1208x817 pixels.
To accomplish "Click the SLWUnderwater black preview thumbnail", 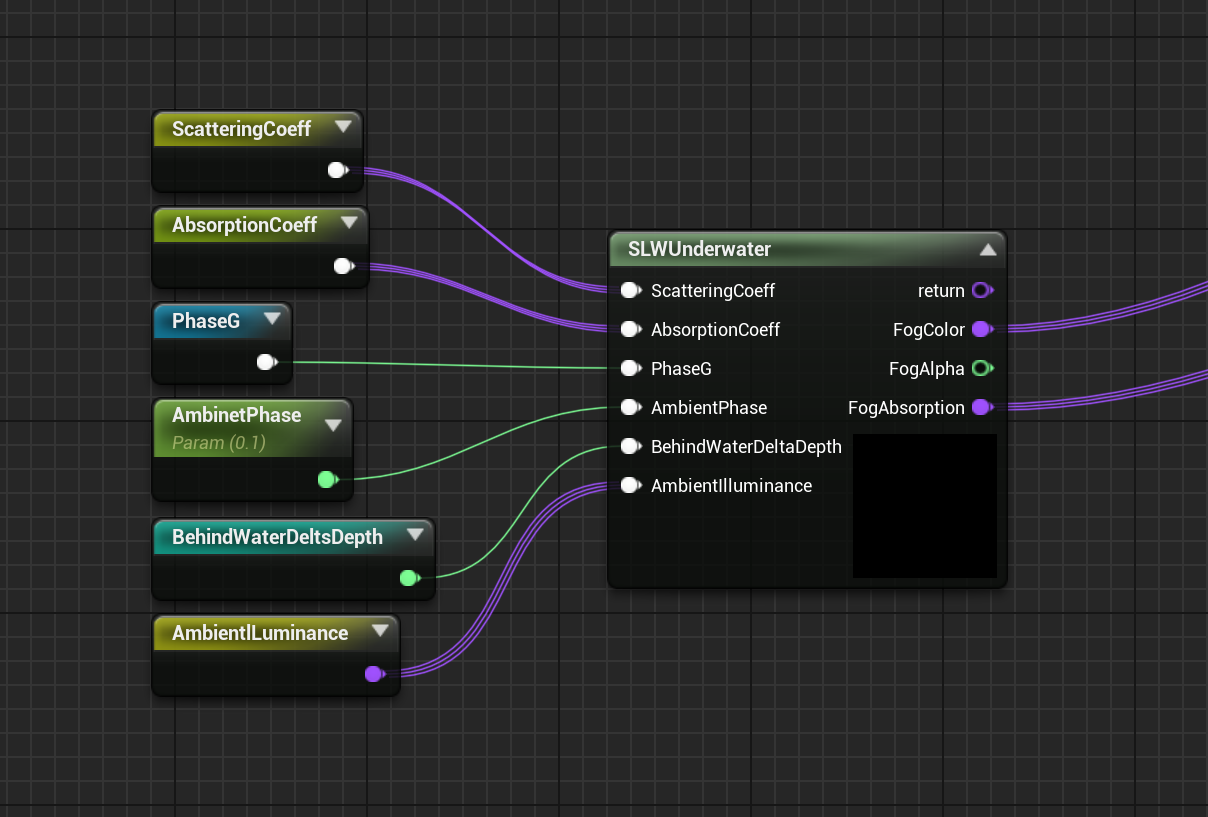I will (x=924, y=505).
